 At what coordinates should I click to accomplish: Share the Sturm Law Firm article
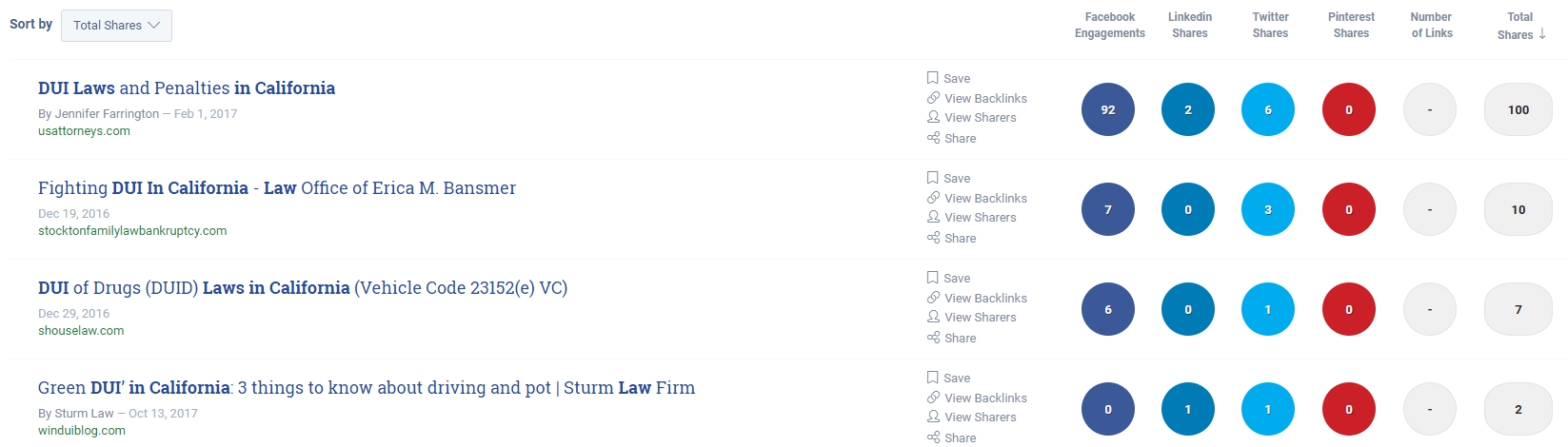coord(951,438)
